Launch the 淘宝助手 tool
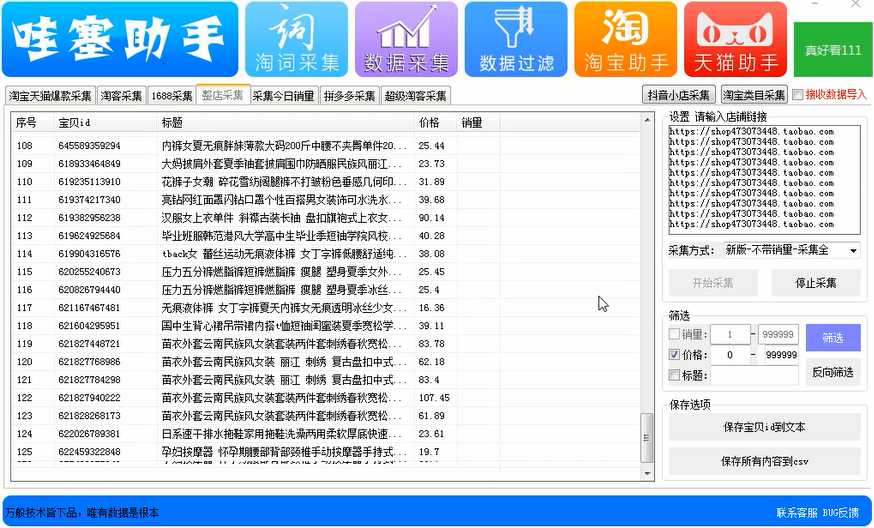874x528 pixels. 625,39
